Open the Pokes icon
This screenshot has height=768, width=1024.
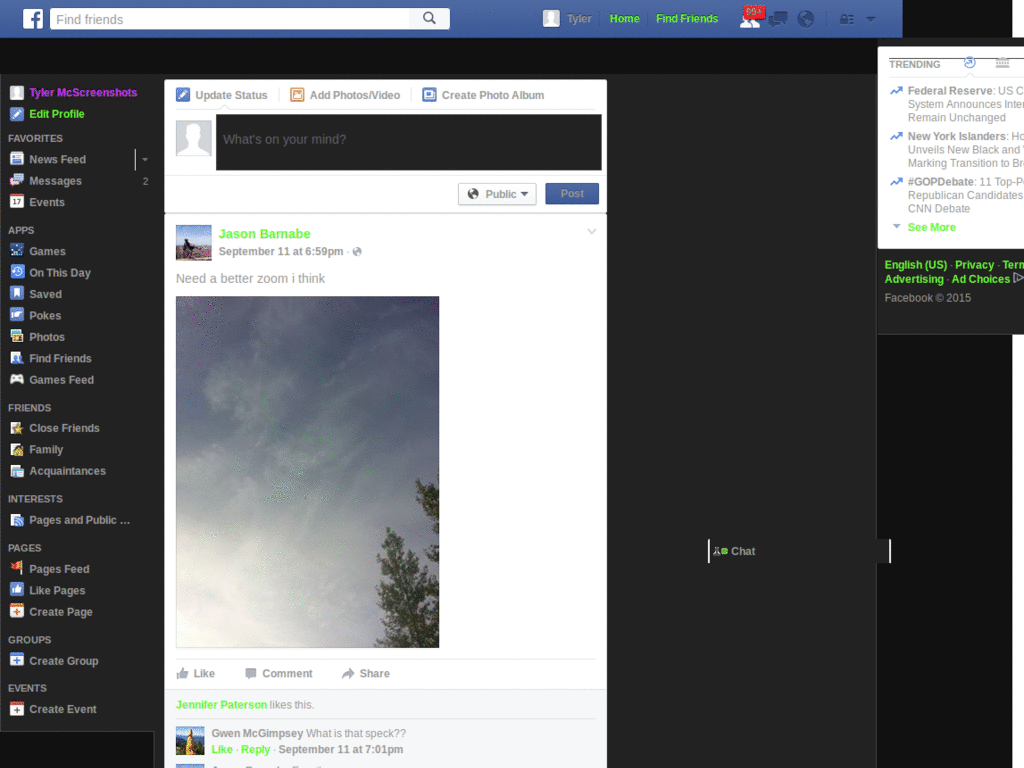[x=17, y=315]
